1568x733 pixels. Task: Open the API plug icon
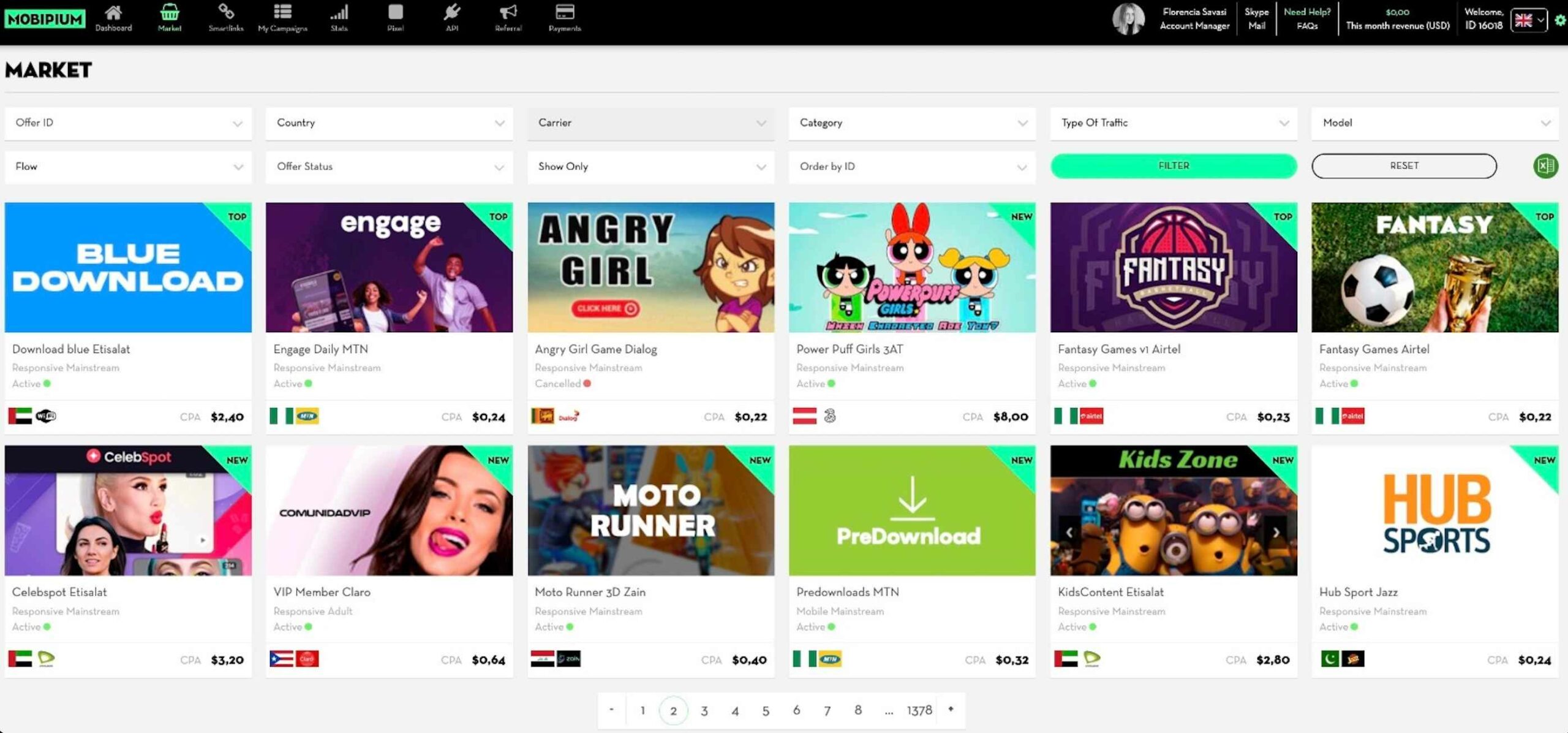[452, 13]
